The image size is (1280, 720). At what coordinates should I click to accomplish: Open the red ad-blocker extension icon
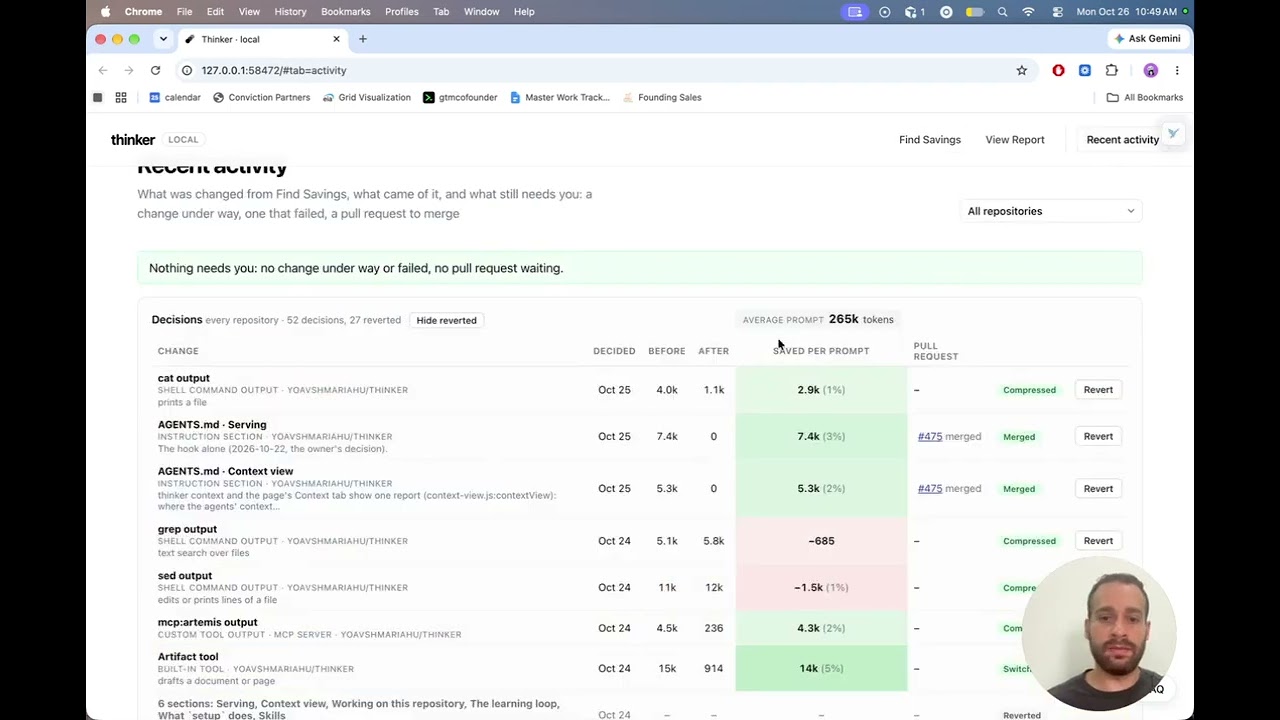click(1058, 70)
